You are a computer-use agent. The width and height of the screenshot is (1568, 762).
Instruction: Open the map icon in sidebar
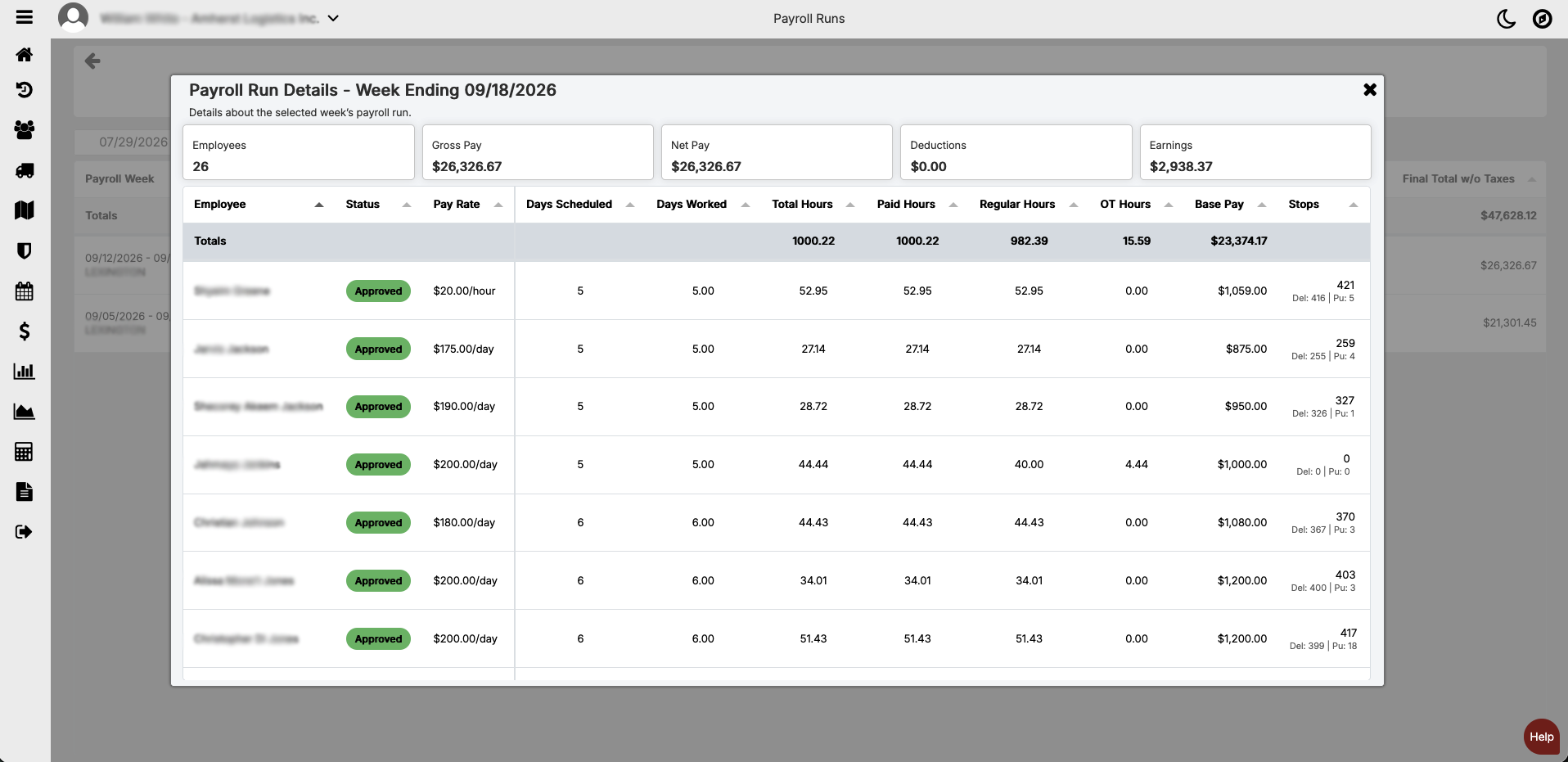(x=25, y=210)
